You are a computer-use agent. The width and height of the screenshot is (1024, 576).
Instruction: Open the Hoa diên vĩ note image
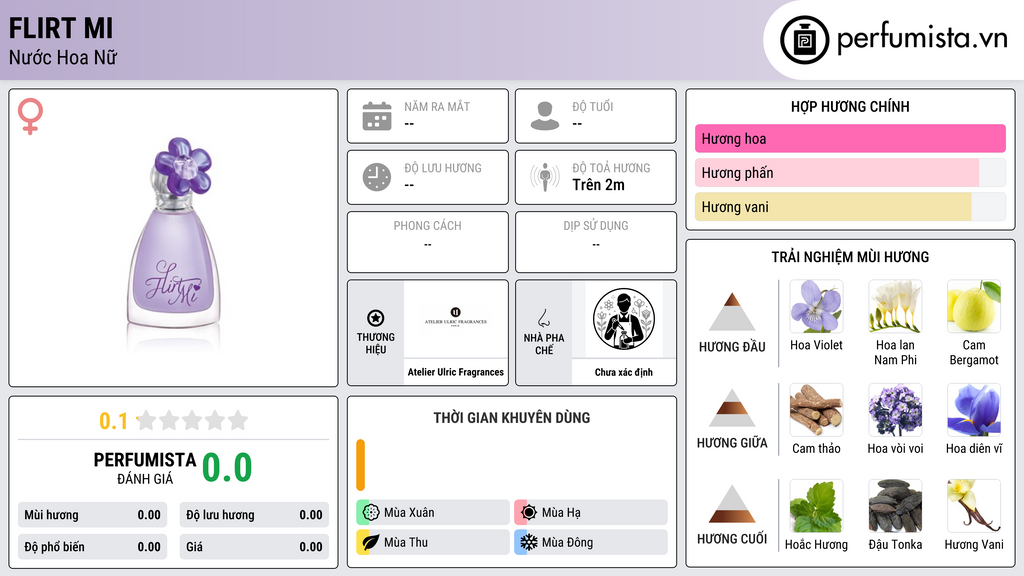[x=974, y=409]
